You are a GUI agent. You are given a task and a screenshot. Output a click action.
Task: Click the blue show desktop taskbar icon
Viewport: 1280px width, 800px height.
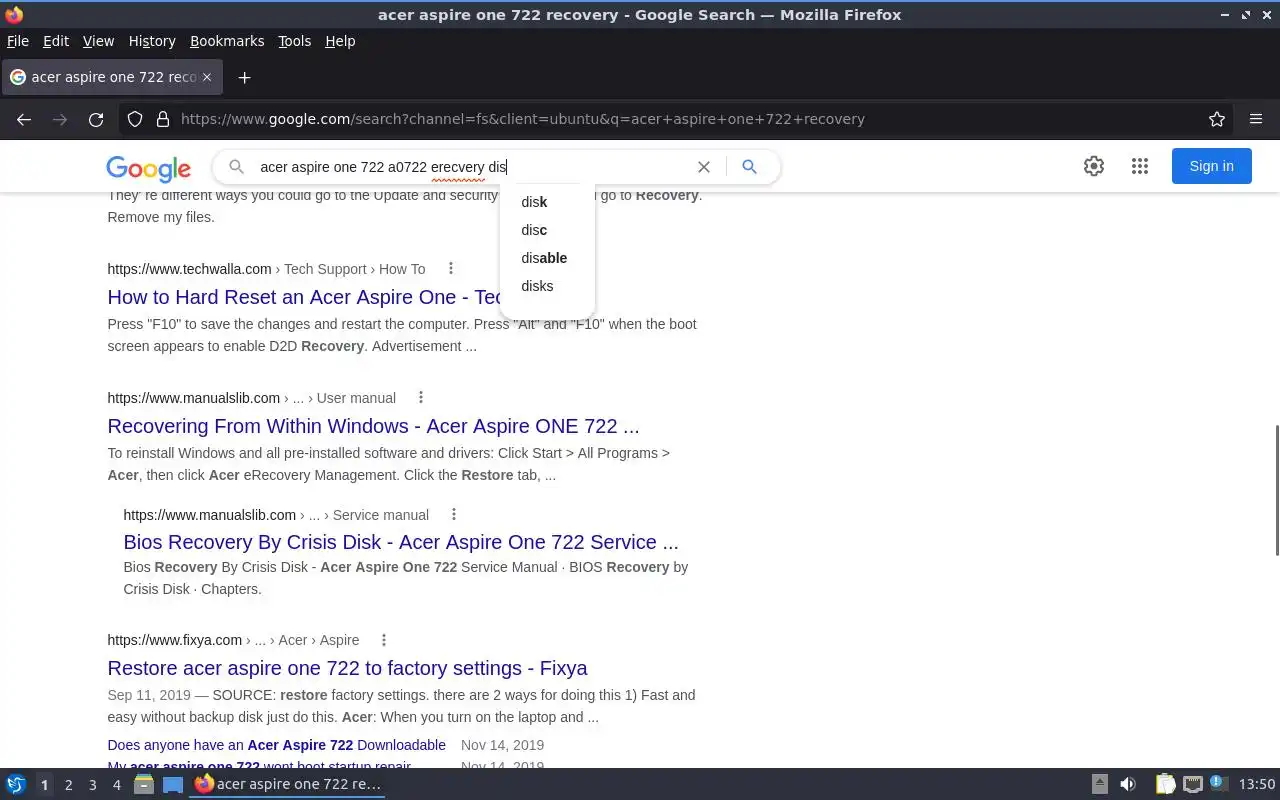click(173, 784)
